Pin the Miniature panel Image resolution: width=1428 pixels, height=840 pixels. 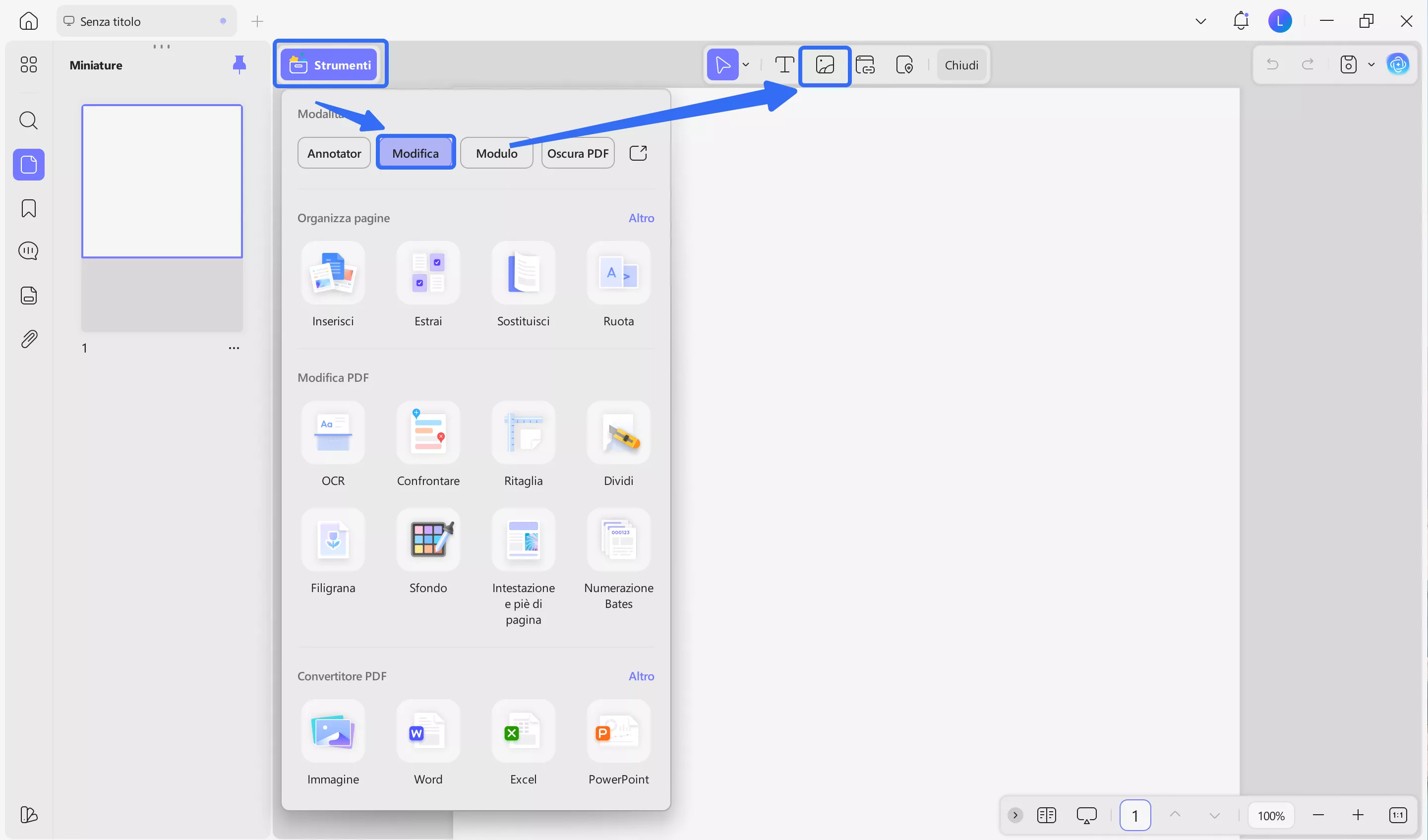click(239, 64)
